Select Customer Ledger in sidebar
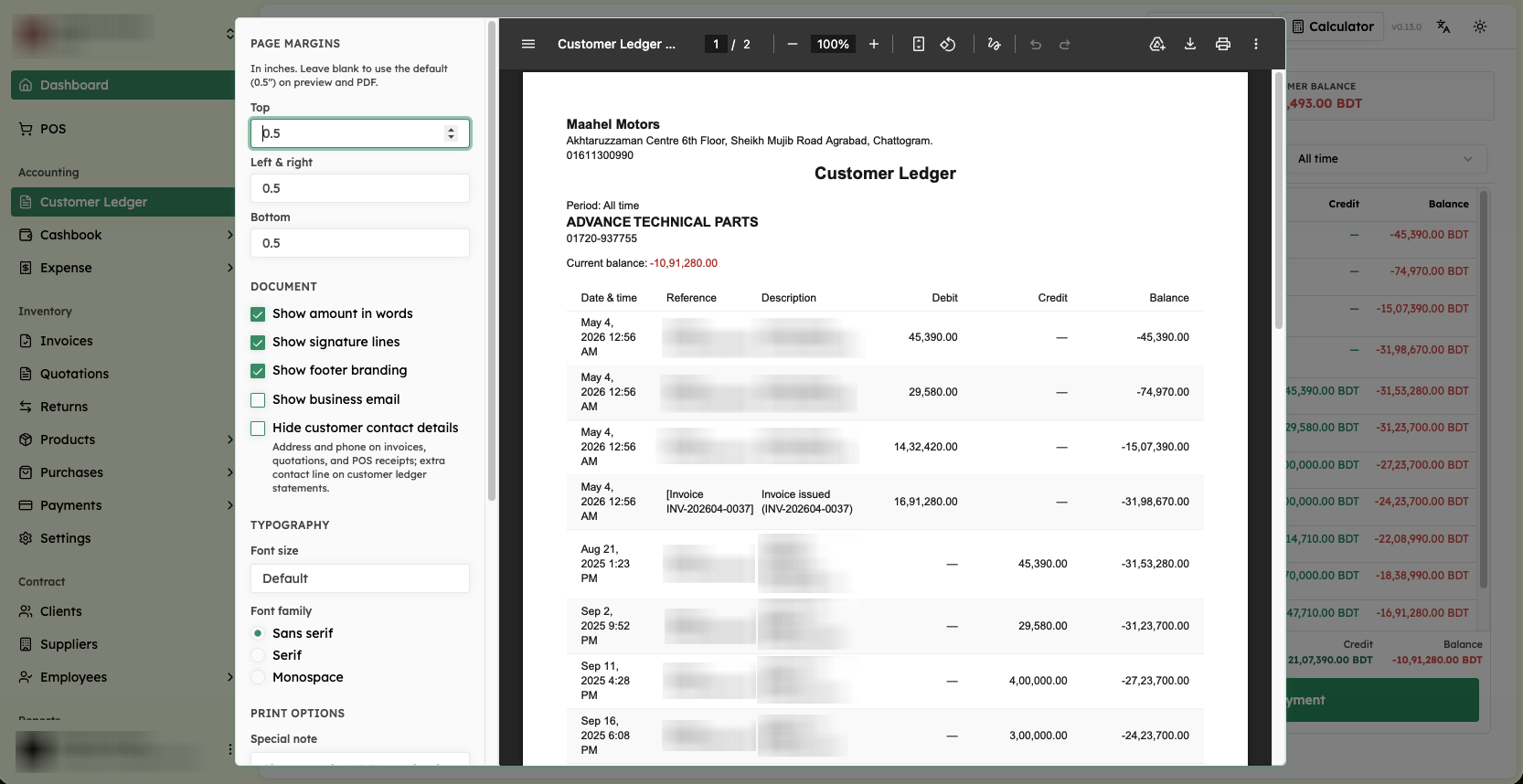Screen dimensions: 1523x784 tap(122, 202)
